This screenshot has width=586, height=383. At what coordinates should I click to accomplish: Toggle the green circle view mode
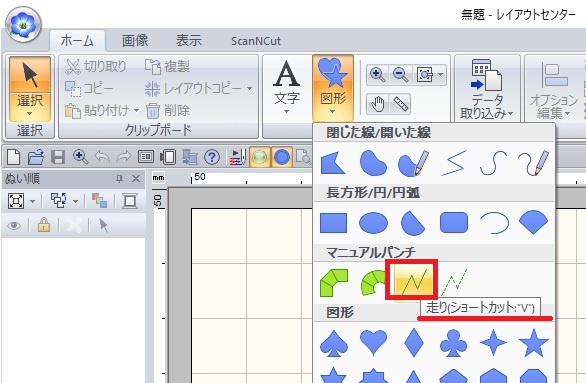click(260, 157)
